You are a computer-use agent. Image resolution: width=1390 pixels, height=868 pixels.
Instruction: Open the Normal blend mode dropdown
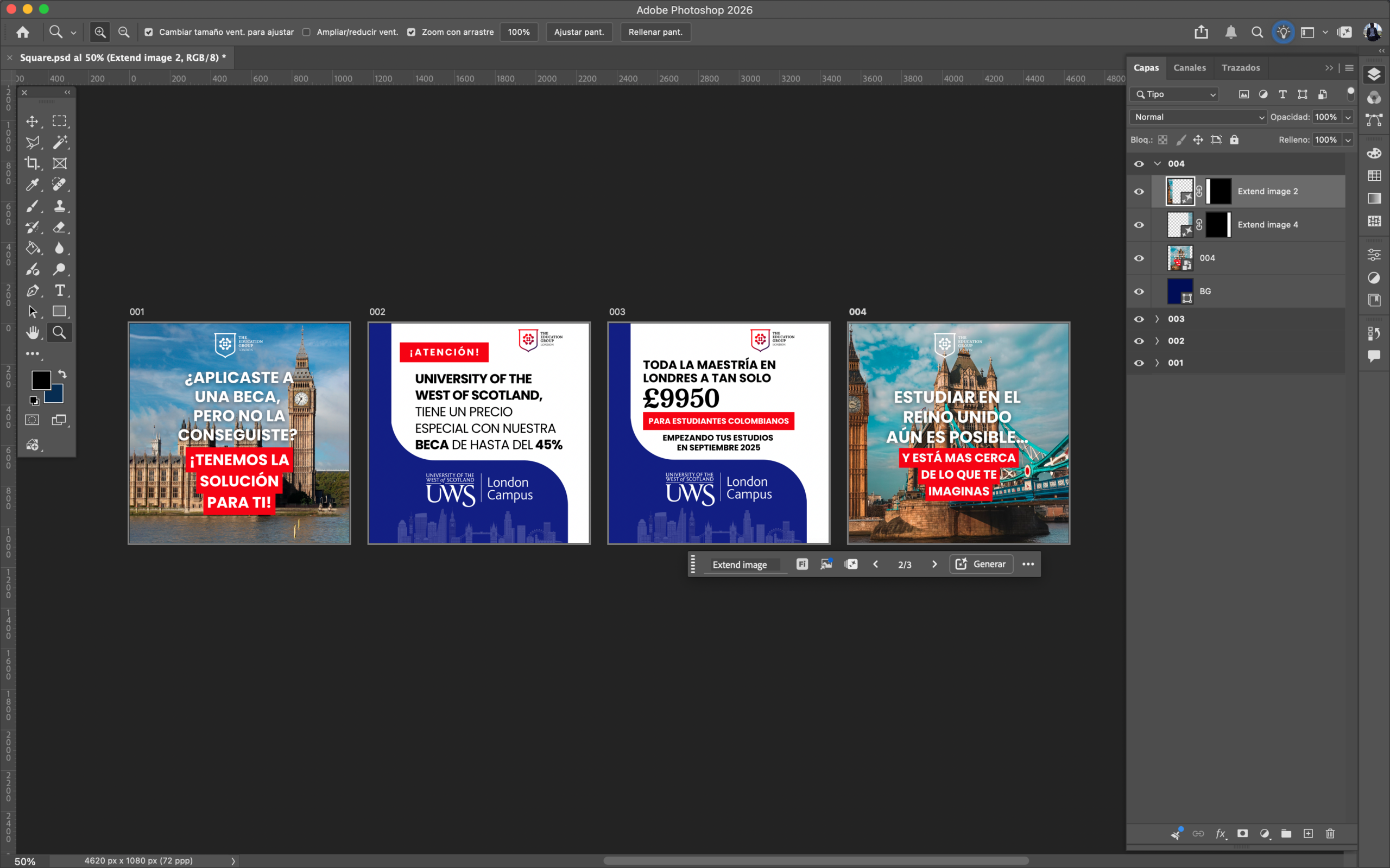[x=1198, y=117]
